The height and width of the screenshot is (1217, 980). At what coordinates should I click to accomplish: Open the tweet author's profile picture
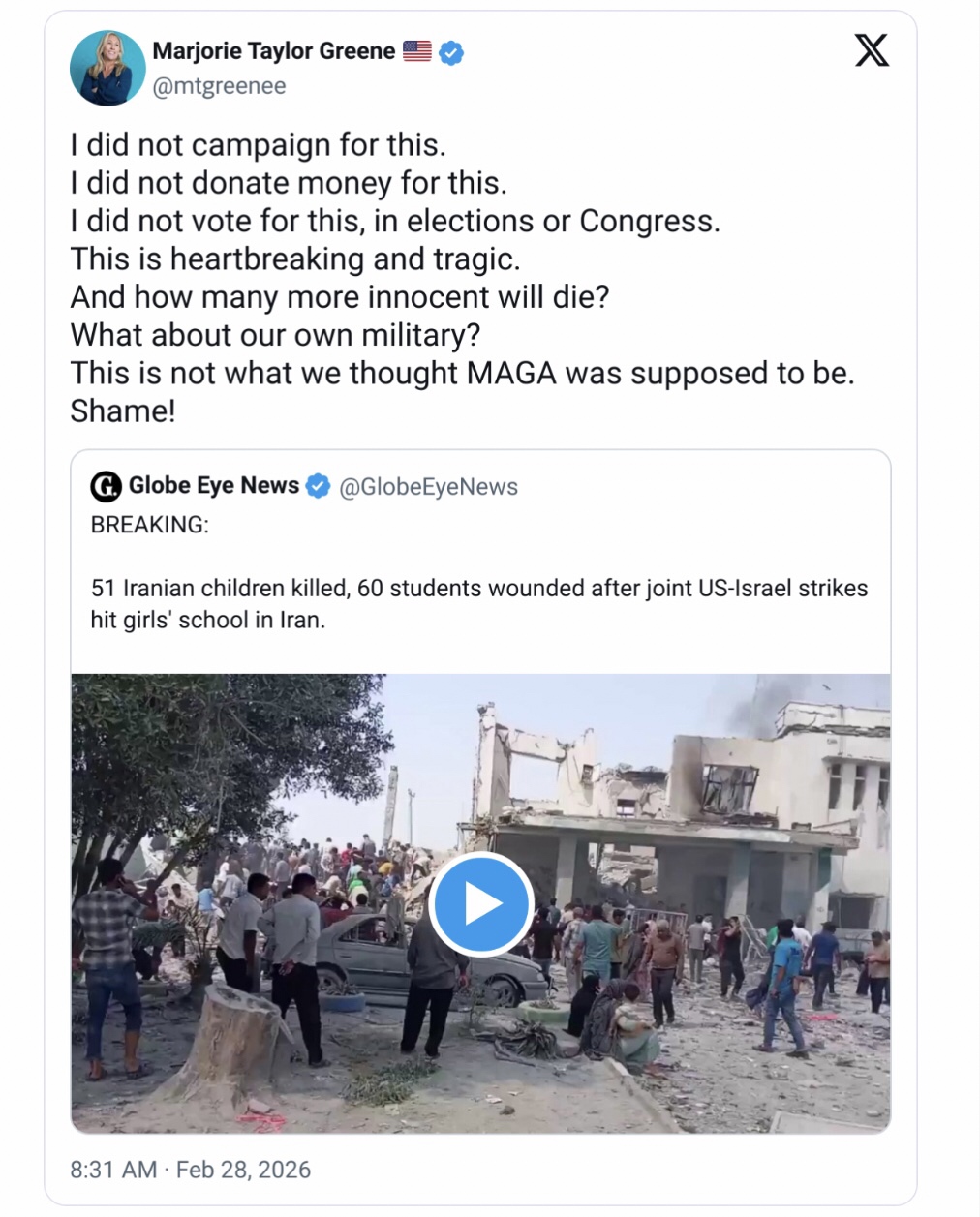(107, 68)
